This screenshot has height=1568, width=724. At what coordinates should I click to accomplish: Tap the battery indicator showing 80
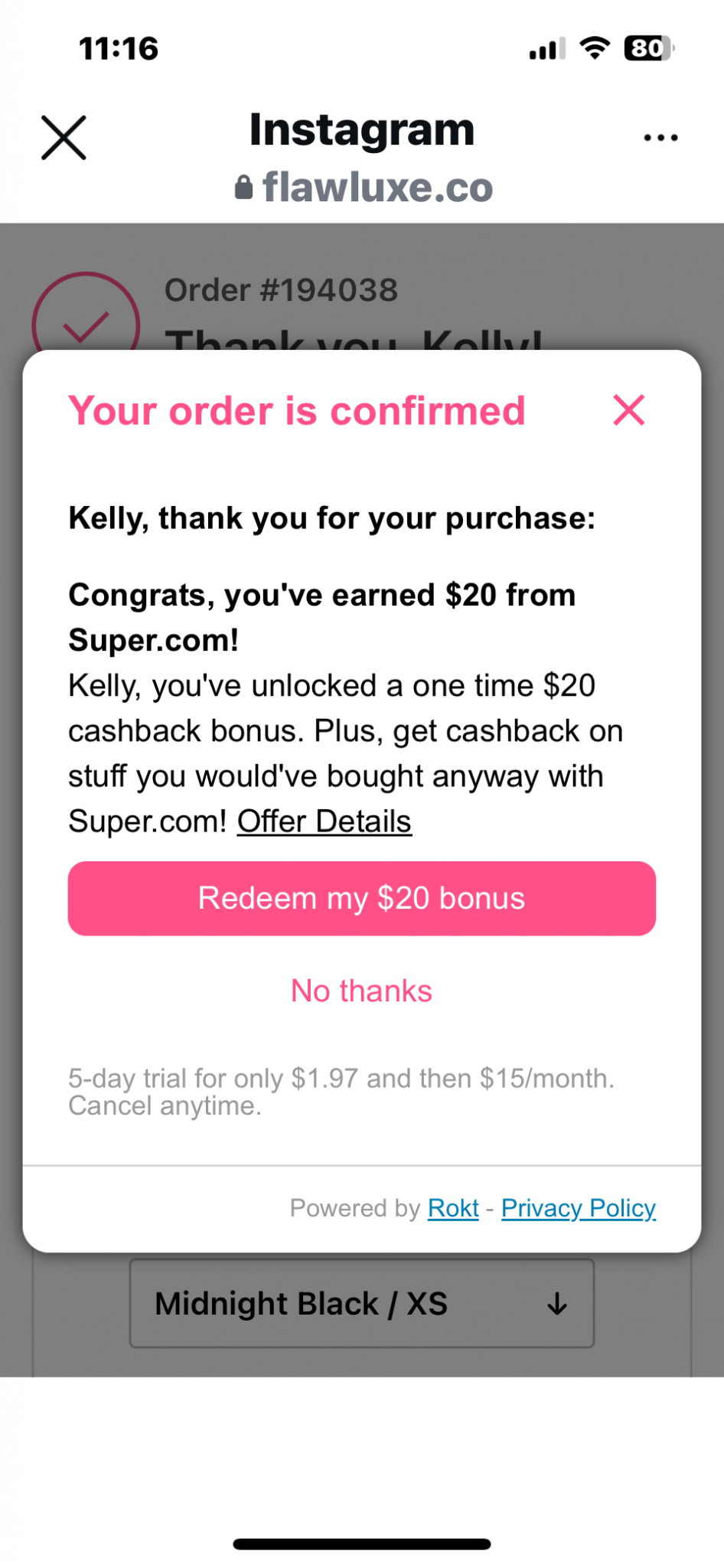pyautogui.click(x=648, y=48)
